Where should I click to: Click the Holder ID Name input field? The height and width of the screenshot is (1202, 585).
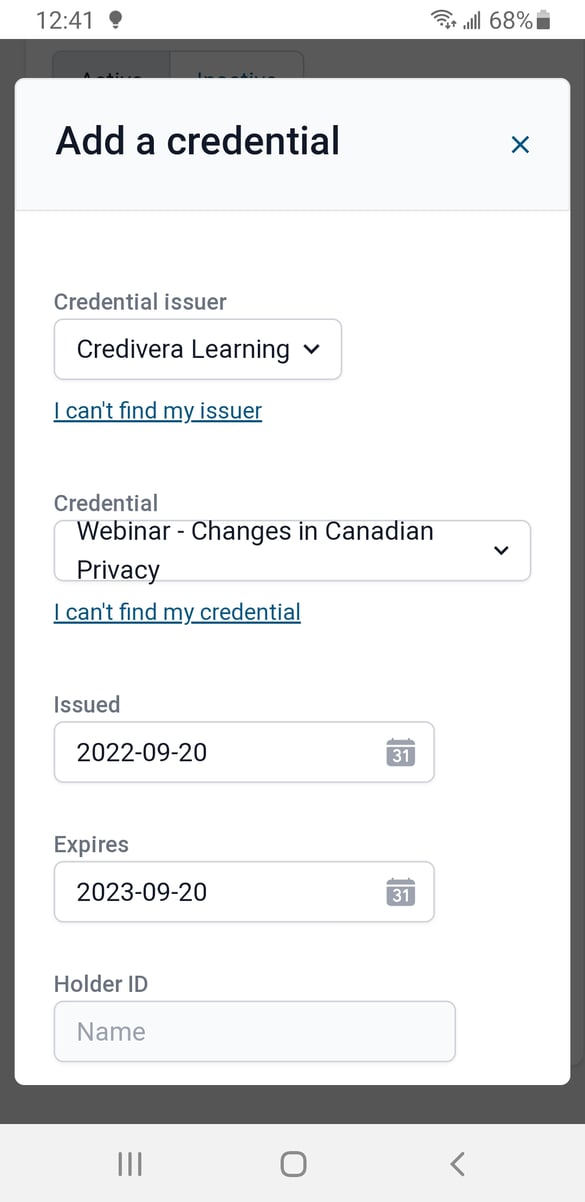click(x=254, y=1031)
